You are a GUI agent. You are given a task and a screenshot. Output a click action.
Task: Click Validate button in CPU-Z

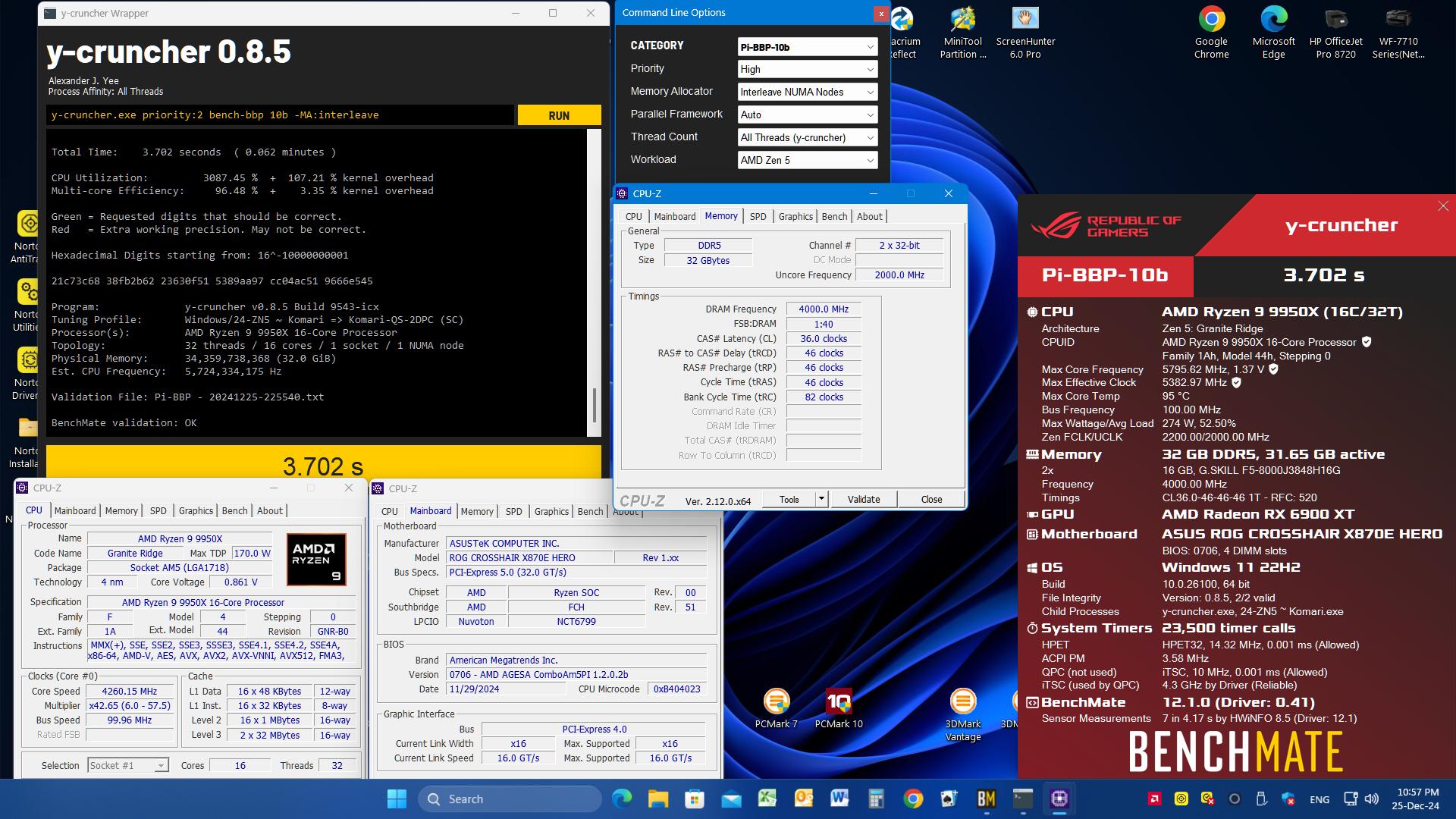click(863, 499)
